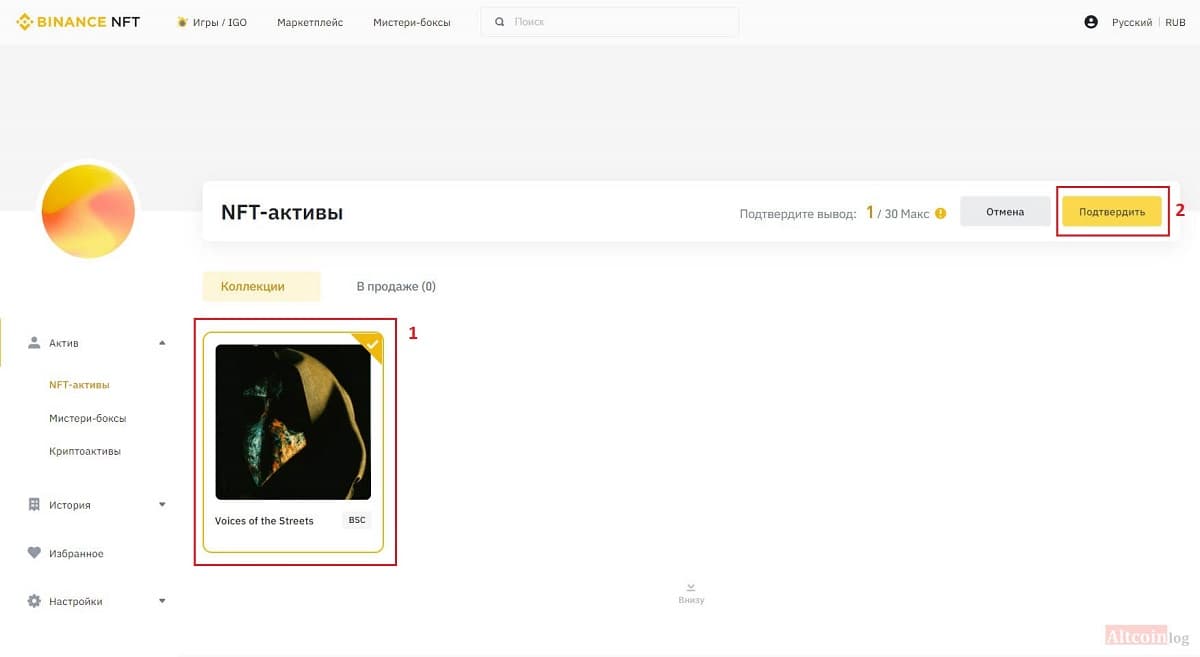1200x657 pixels.
Task: Click the Подтвердите вывод label
Action: 798,213
